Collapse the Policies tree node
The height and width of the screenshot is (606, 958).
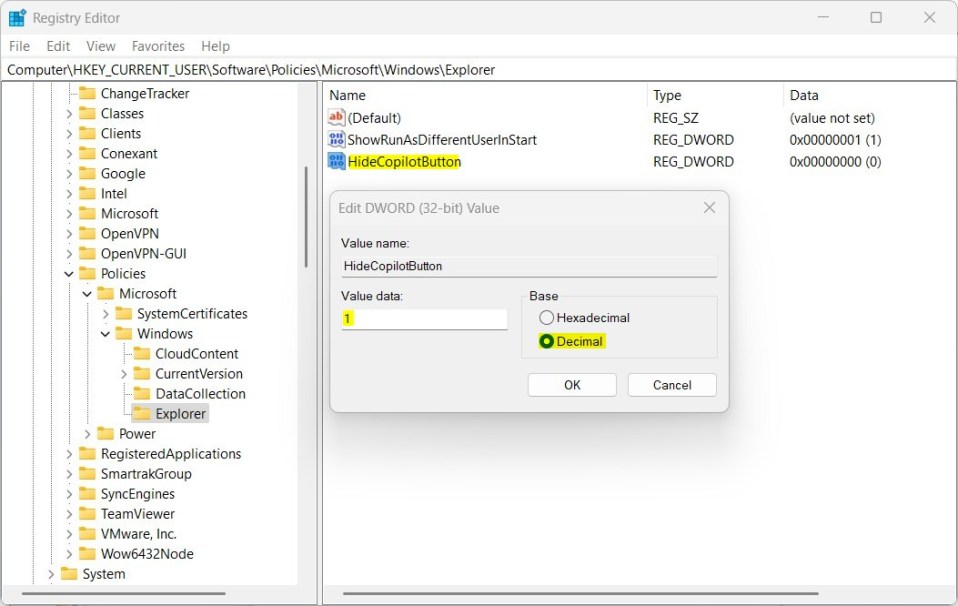(x=68, y=274)
